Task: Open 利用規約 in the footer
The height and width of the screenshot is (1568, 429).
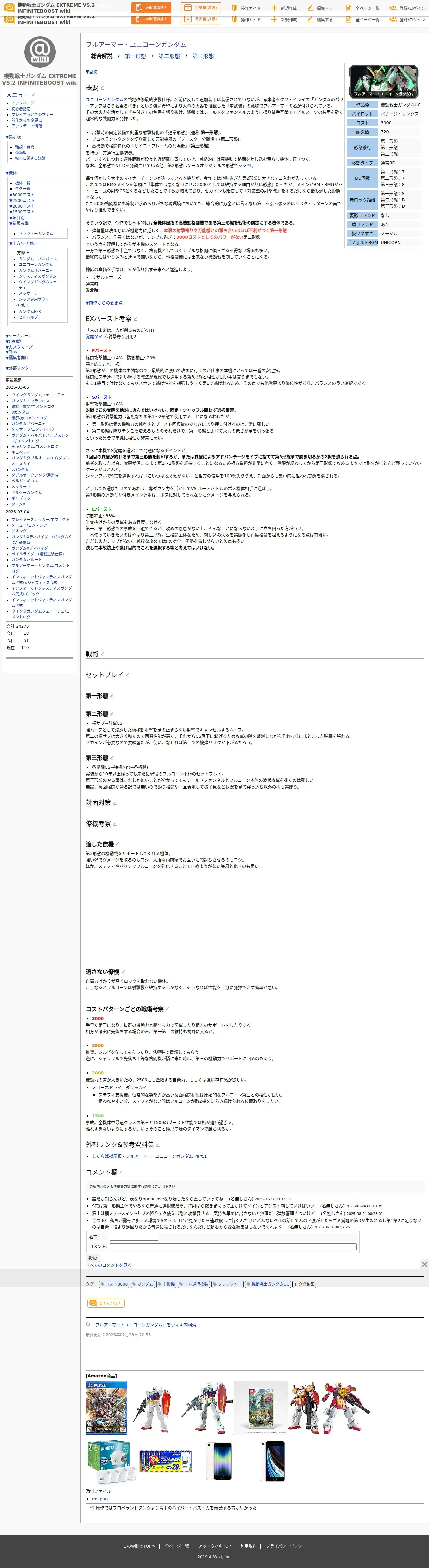Action: pyautogui.click(x=248, y=1546)
